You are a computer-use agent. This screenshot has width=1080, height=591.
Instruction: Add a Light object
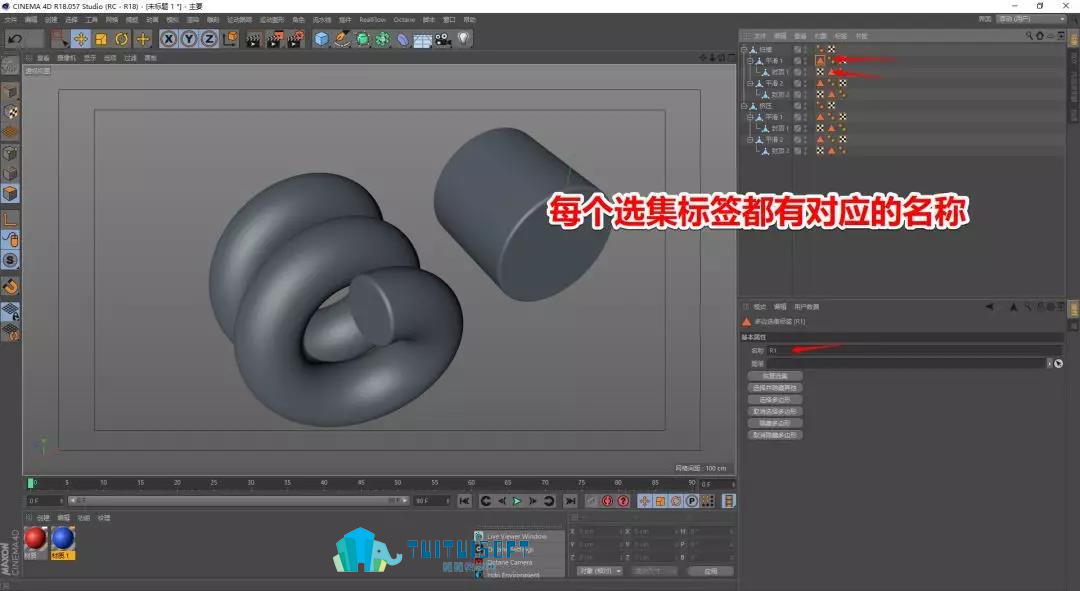tap(464, 39)
